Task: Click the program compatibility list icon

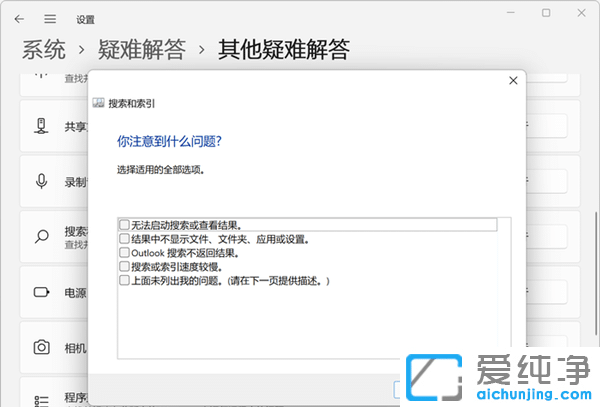Action: tap(42, 399)
